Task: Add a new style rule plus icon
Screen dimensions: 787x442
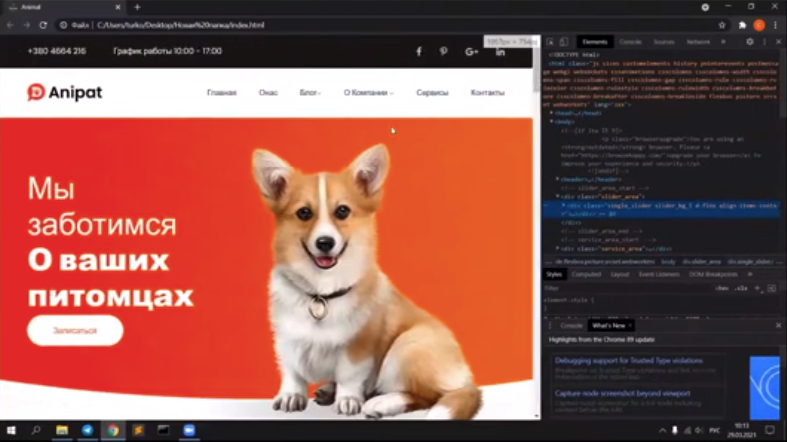Action: [757, 288]
